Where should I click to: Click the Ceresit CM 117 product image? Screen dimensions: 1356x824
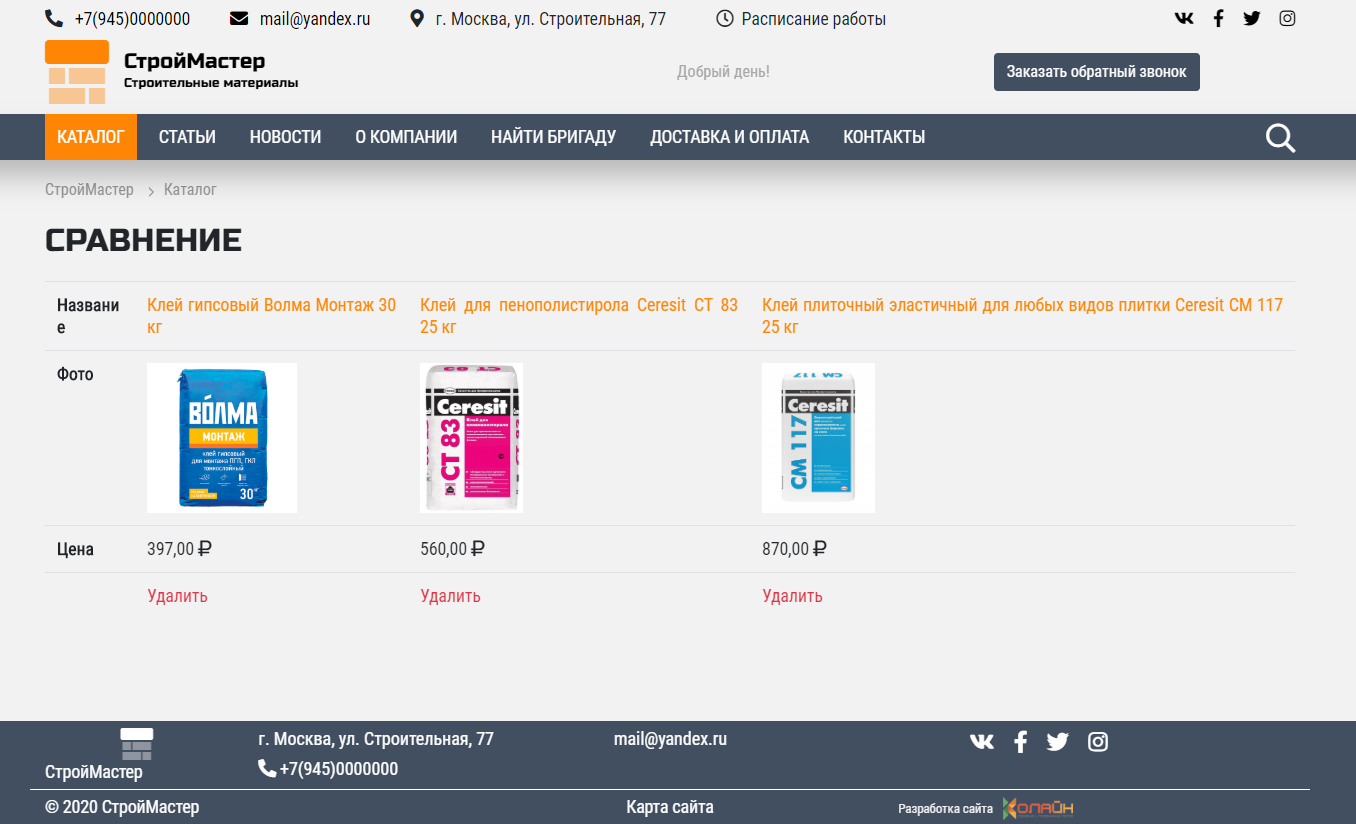(818, 438)
